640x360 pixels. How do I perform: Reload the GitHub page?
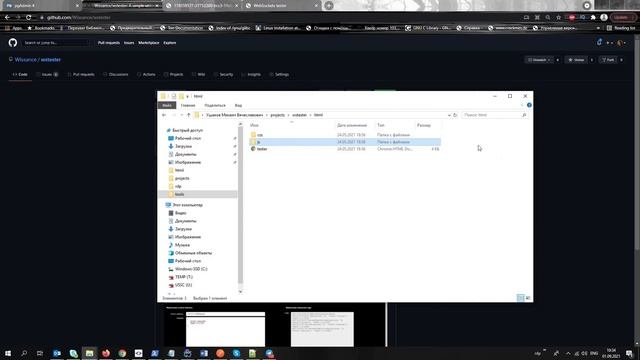click(x=29, y=18)
